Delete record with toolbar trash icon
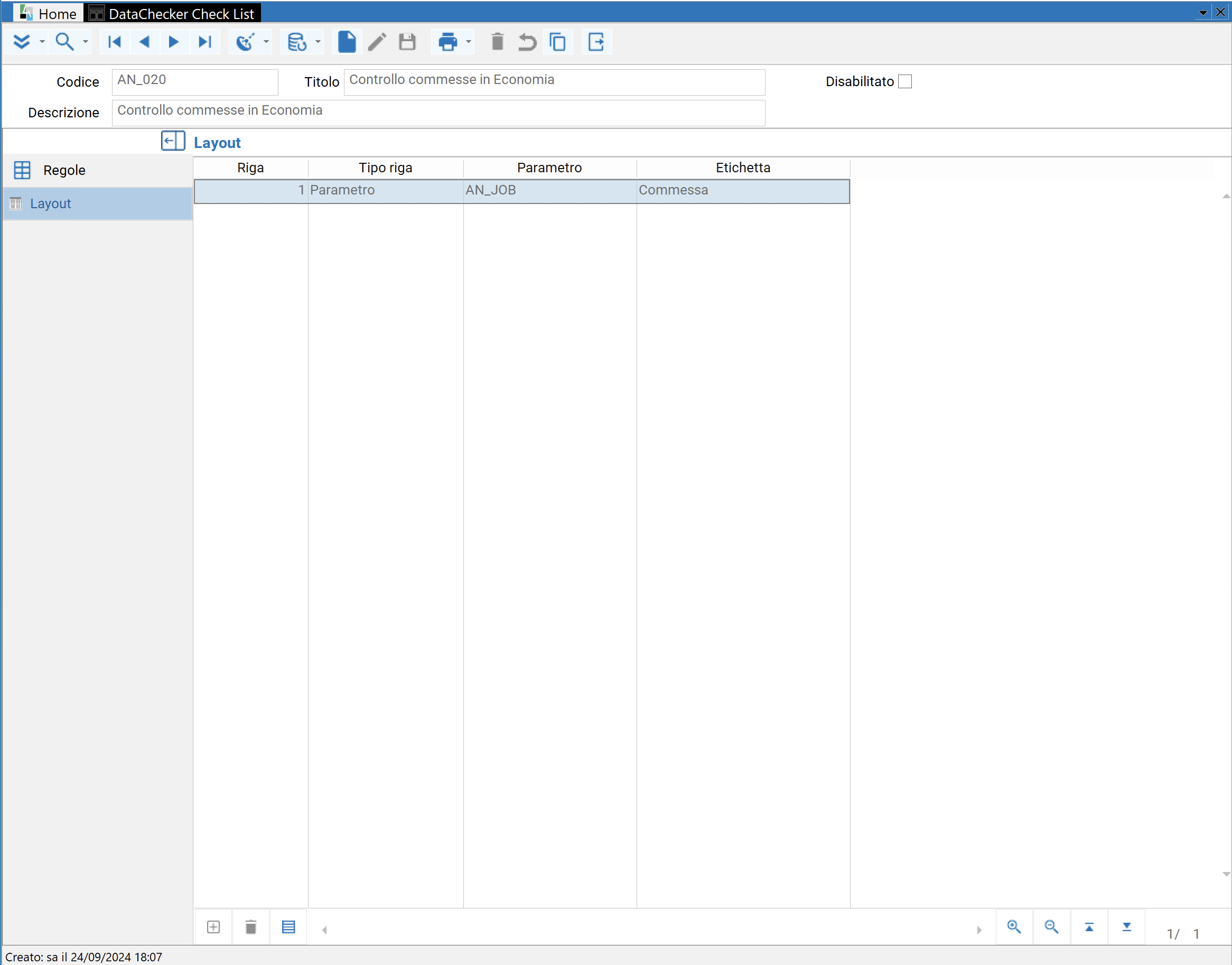The height and width of the screenshot is (965, 1232). point(498,42)
